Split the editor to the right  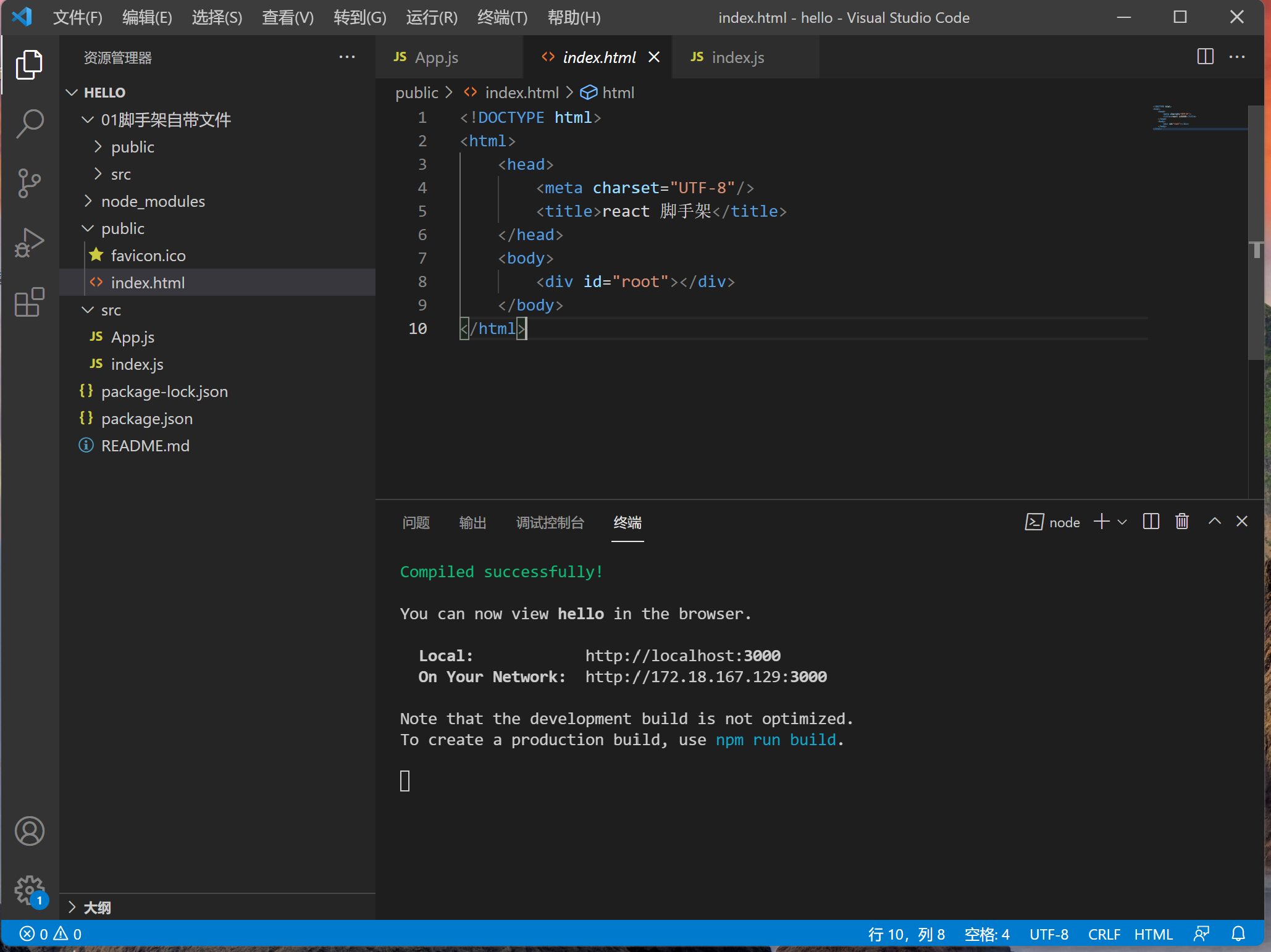1205,57
